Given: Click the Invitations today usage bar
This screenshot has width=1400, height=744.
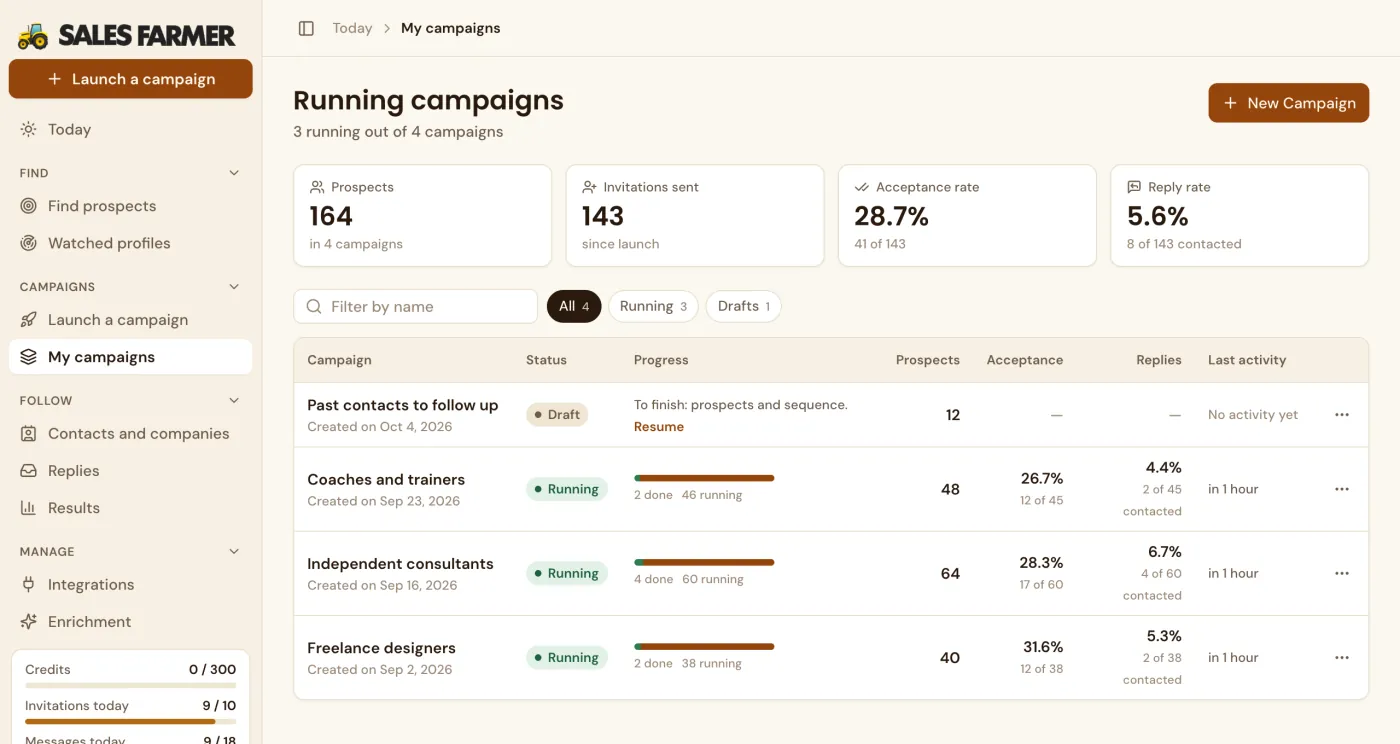Looking at the screenshot, I should [130, 721].
